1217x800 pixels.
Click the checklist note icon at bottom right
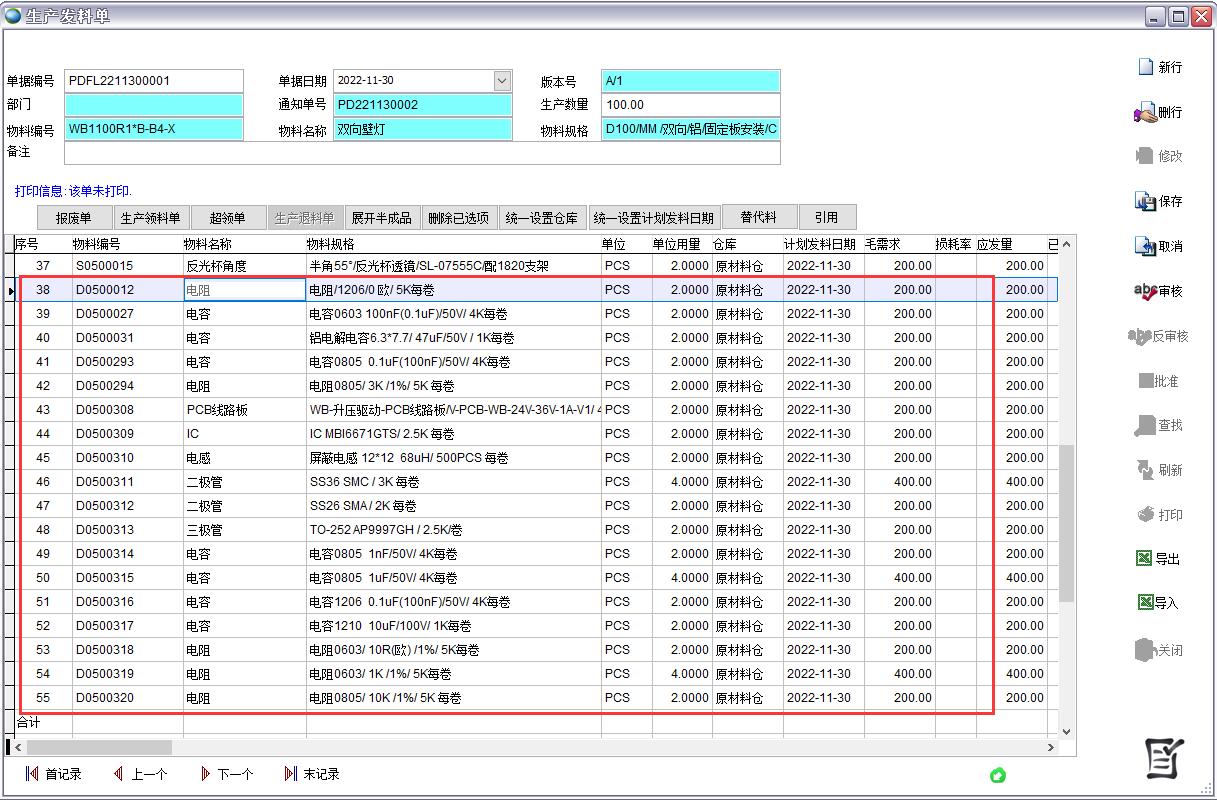click(x=1164, y=759)
